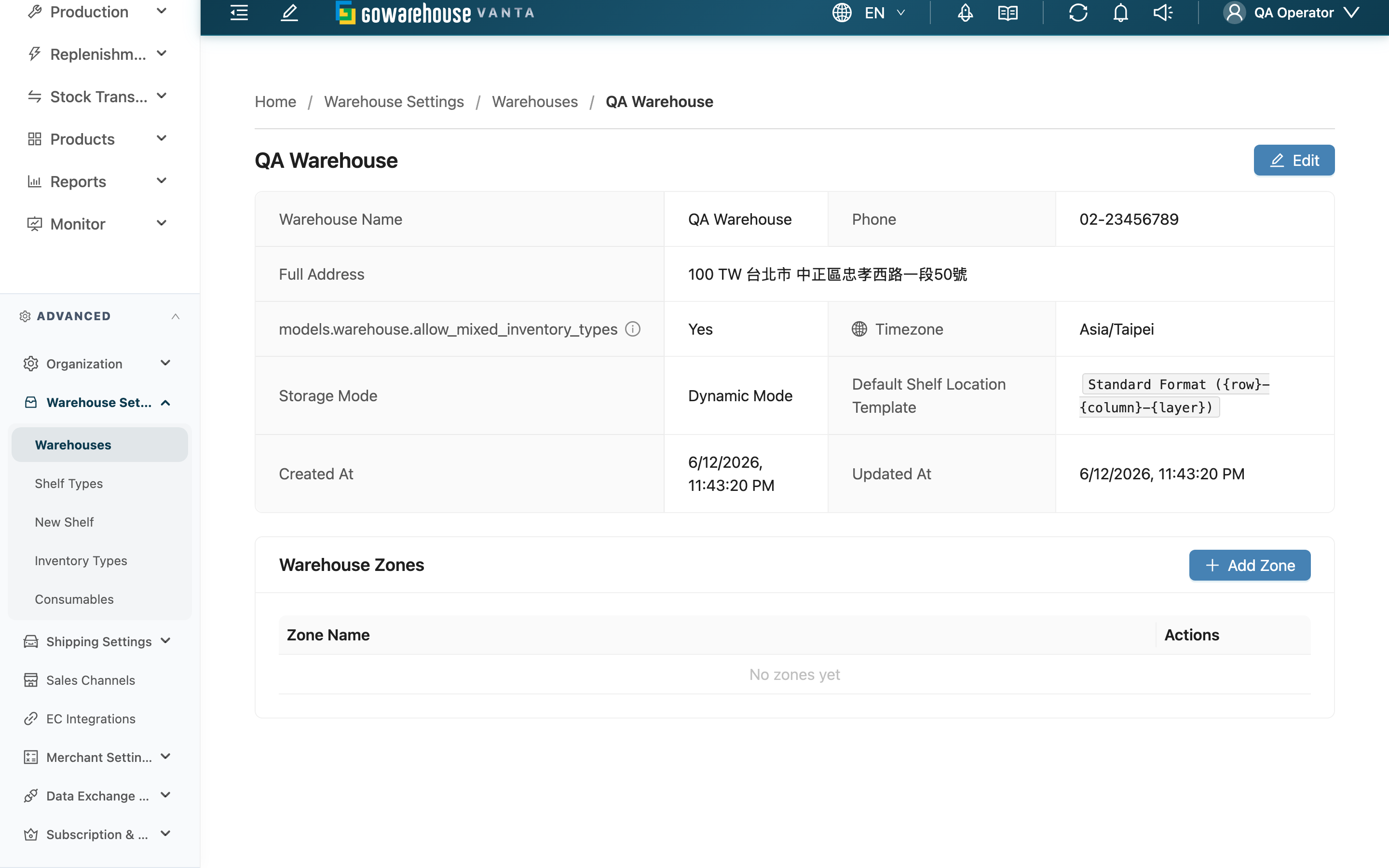Expand the Reports menu chevron
This screenshot has height=868, width=1389.
pyautogui.click(x=162, y=181)
